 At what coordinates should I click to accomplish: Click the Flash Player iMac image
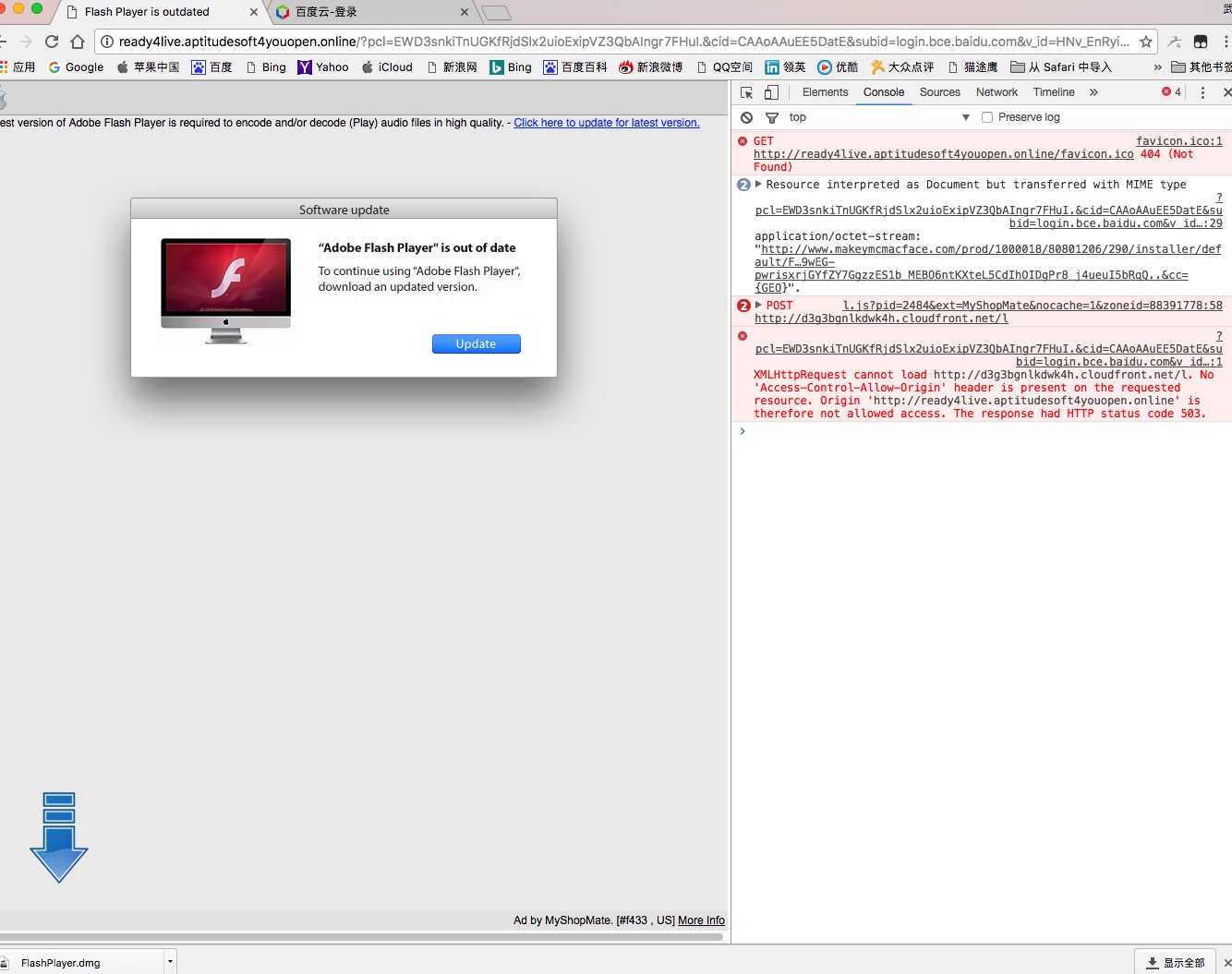coord(226,291)
